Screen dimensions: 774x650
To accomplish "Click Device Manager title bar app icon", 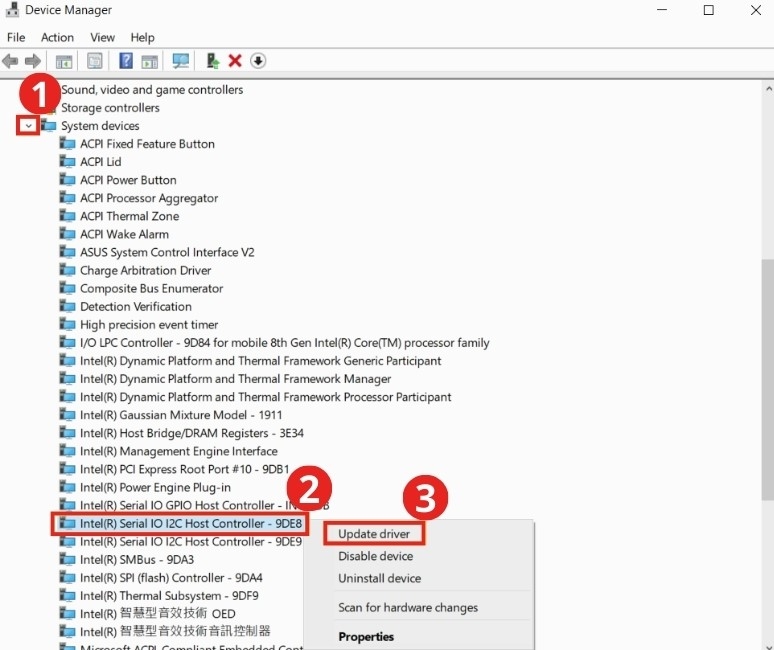I will click(12, 10).
